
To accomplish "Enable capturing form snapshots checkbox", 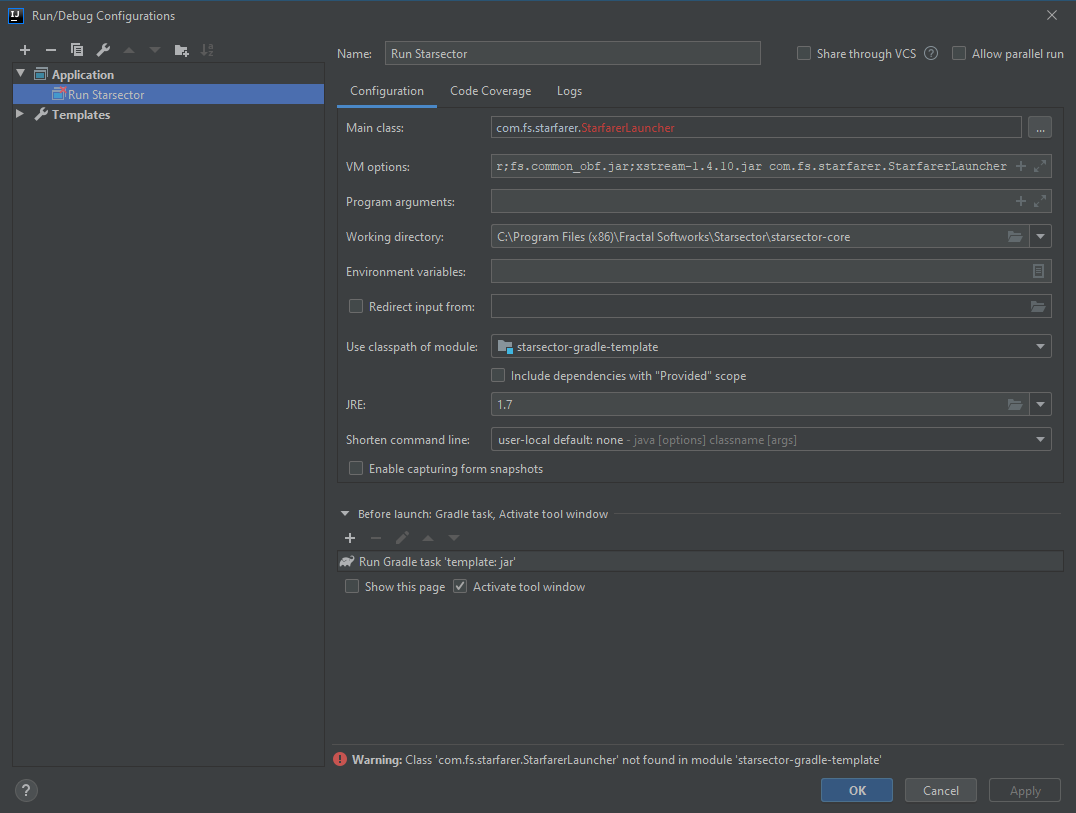I will click(355, 468).
